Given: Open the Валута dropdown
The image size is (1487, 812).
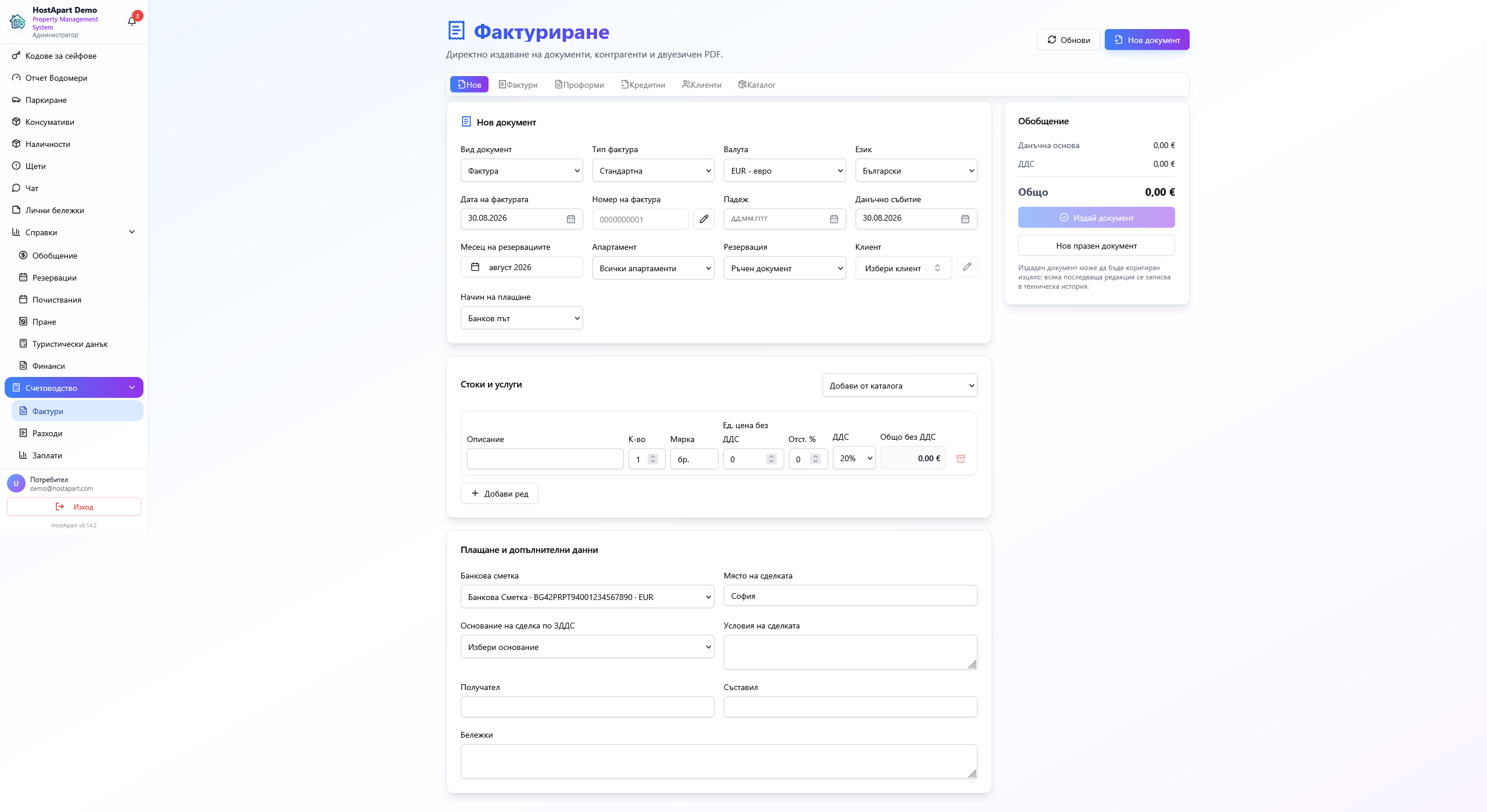Looking at the screenshot, I should click(785, 171).
